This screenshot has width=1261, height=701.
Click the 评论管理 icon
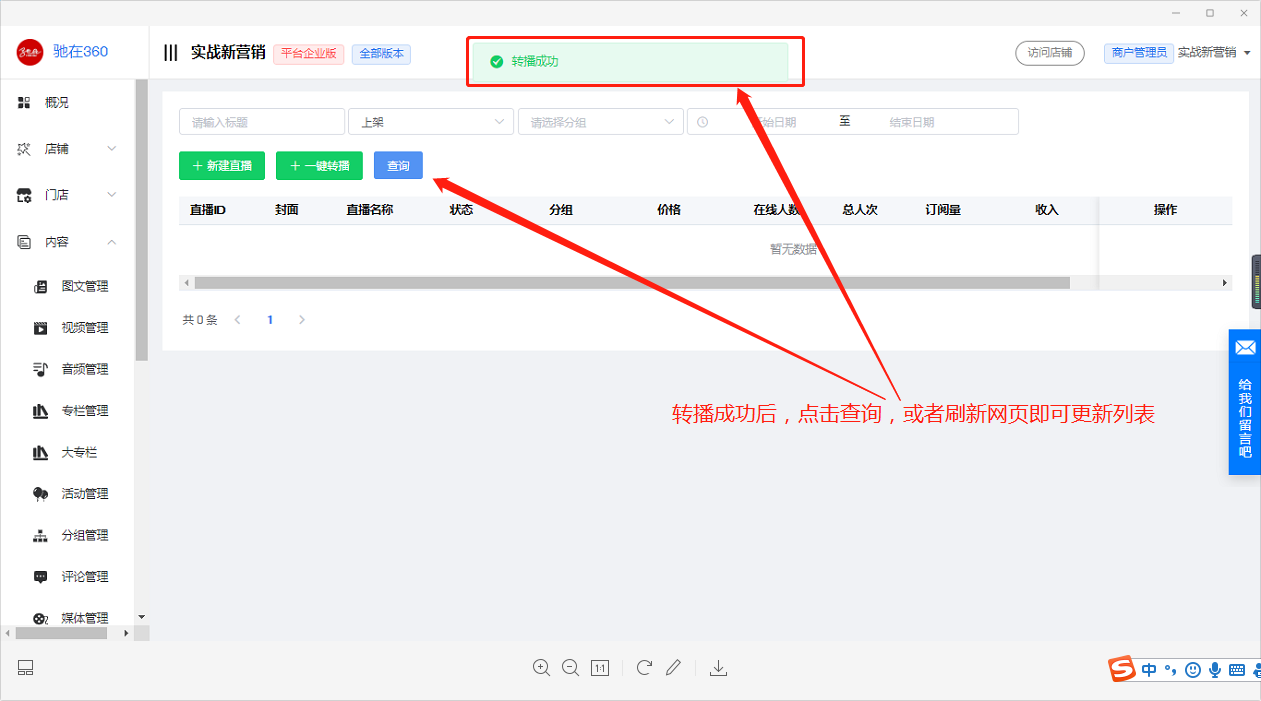coord(41,577)
